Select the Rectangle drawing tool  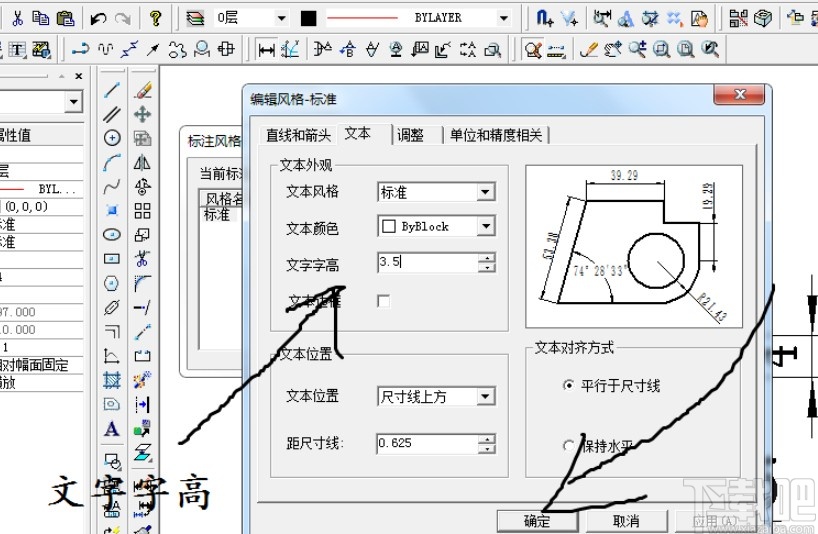click(x=112, y=259)
